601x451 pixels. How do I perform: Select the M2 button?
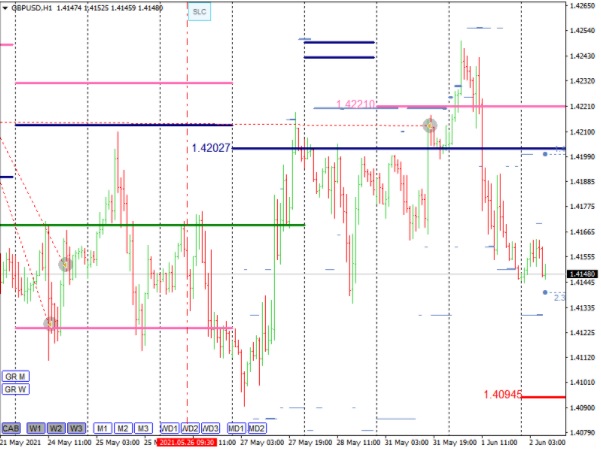pyautogui.click(x=123, y=428)
